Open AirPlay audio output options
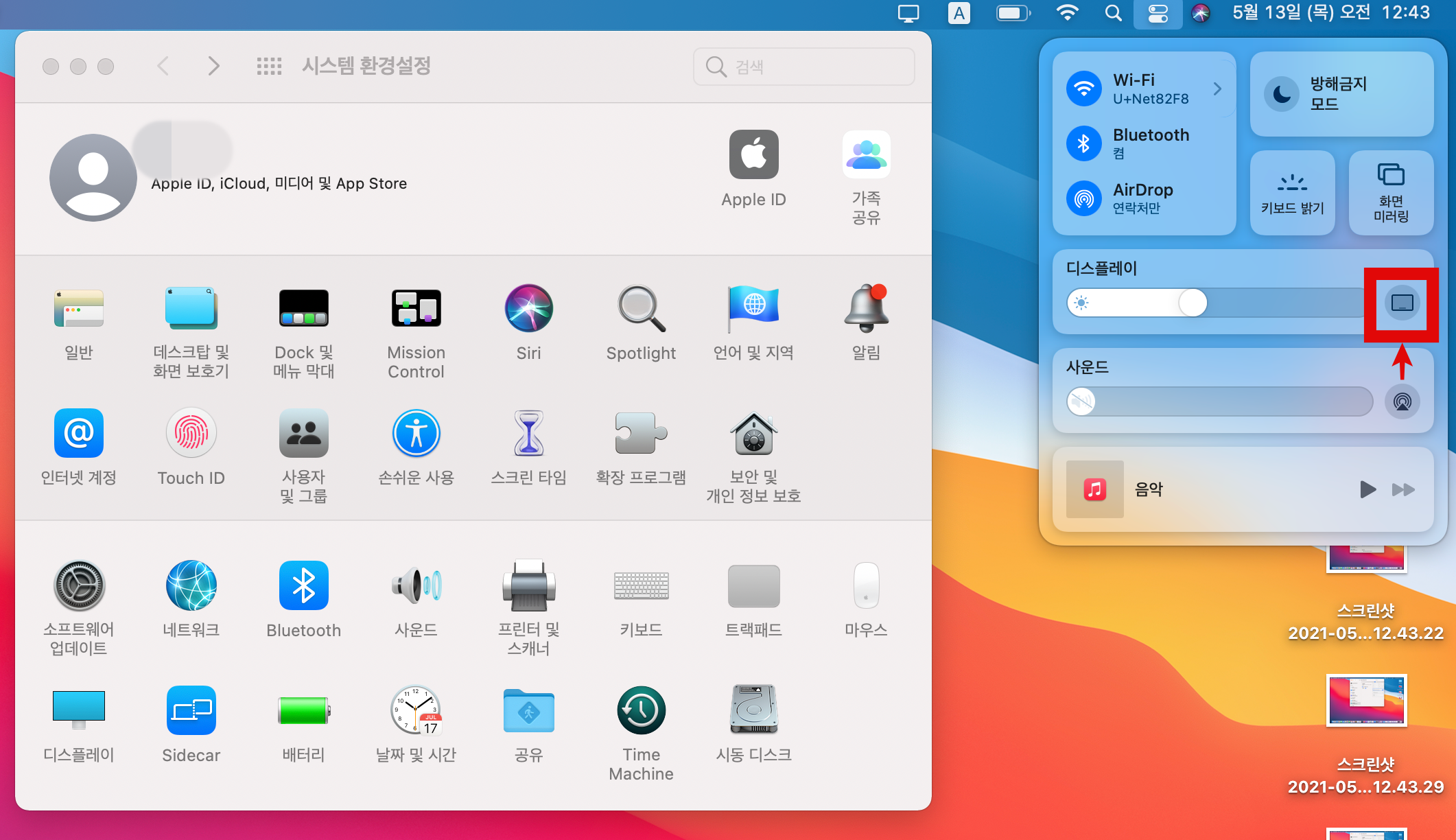The image size is (1456, 840). tap(1402, 401)
